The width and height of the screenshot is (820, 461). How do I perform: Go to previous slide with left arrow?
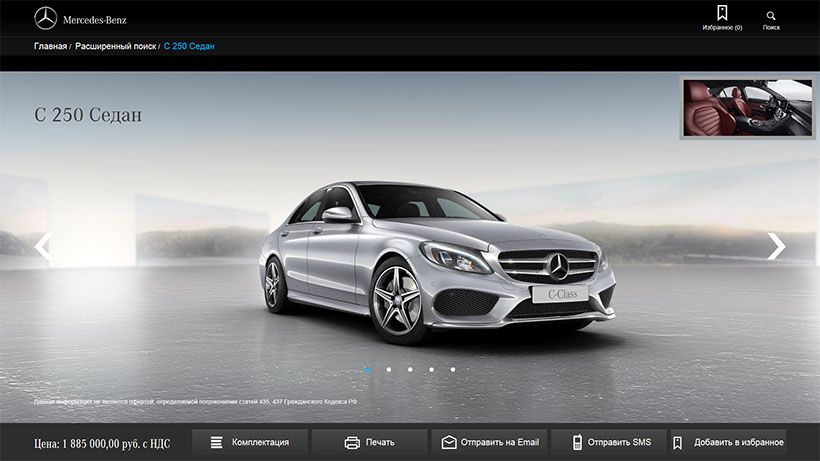coord(43,246)
